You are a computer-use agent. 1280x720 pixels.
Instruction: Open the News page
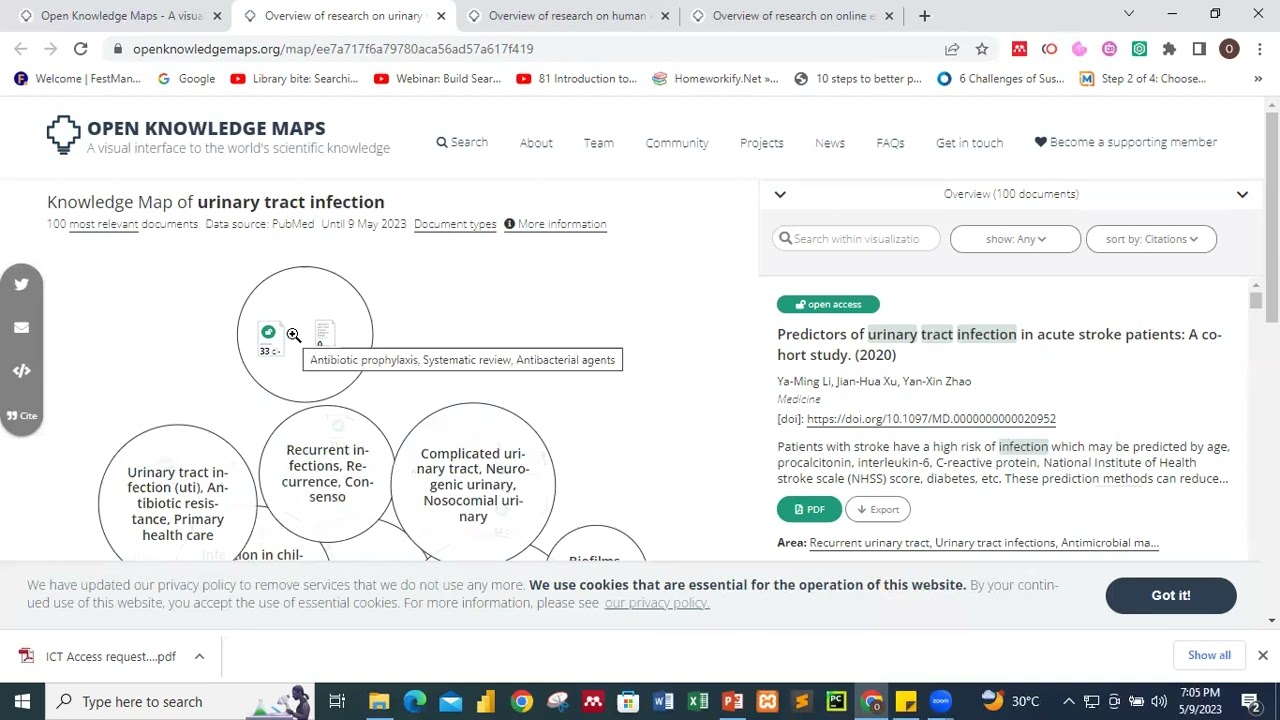pos(830,143)
